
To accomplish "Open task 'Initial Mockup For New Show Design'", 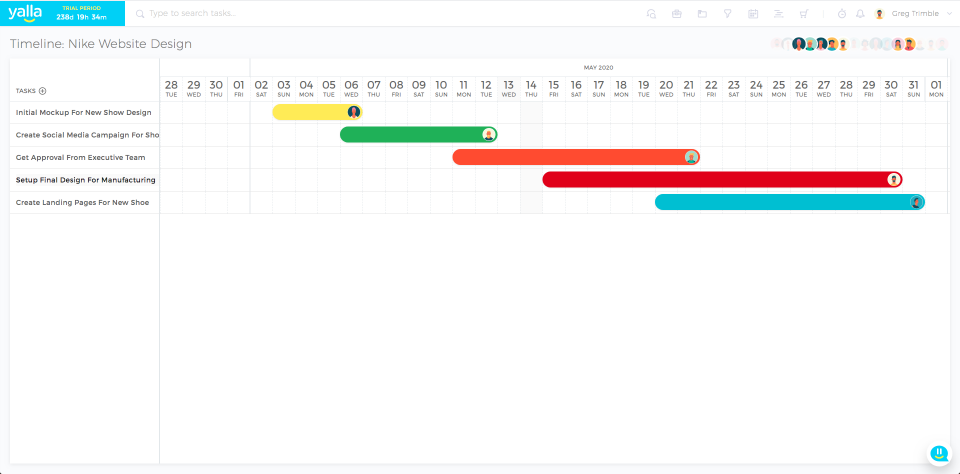I will coord(83,113).
